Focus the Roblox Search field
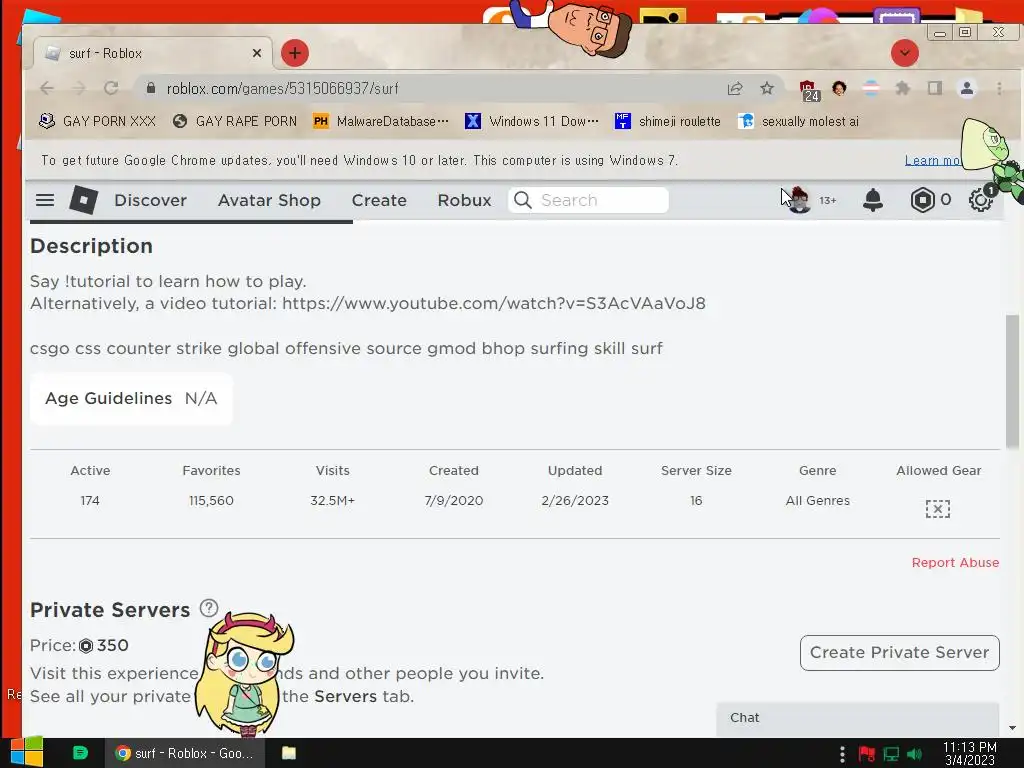 pyautogui.click(x=588, y=200)
